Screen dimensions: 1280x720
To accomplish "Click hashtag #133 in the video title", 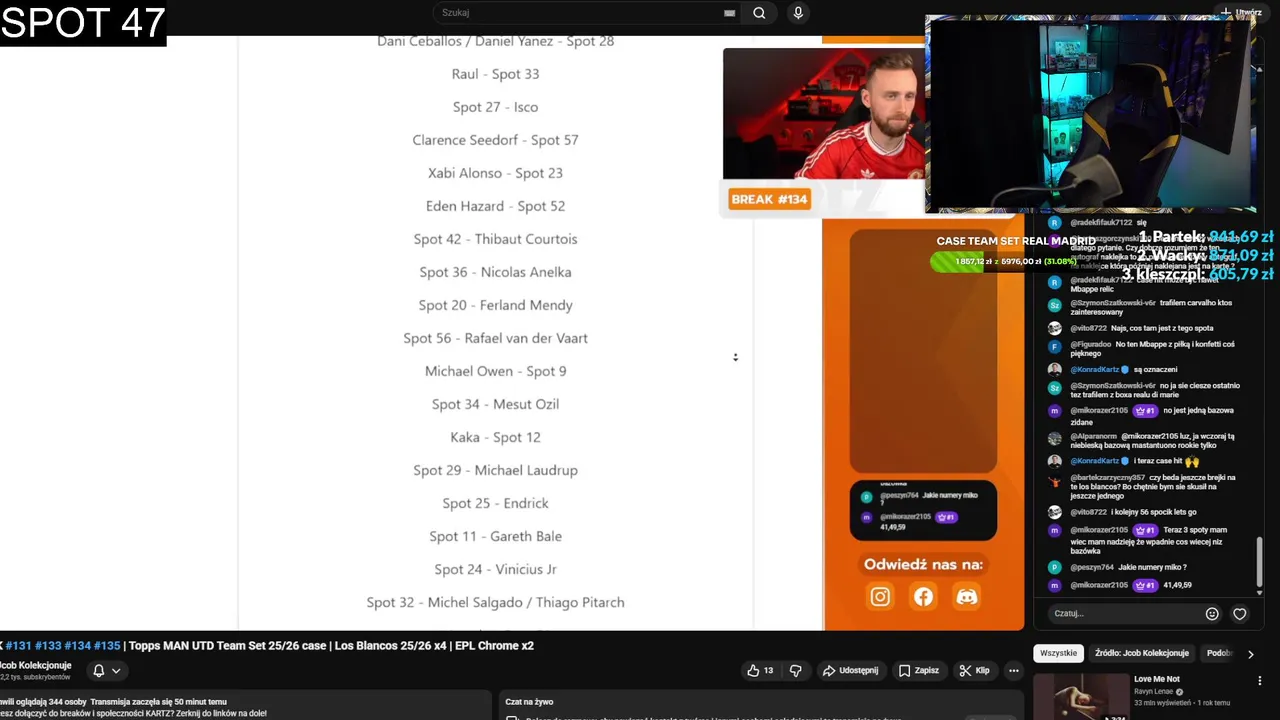I will [48, 646].
